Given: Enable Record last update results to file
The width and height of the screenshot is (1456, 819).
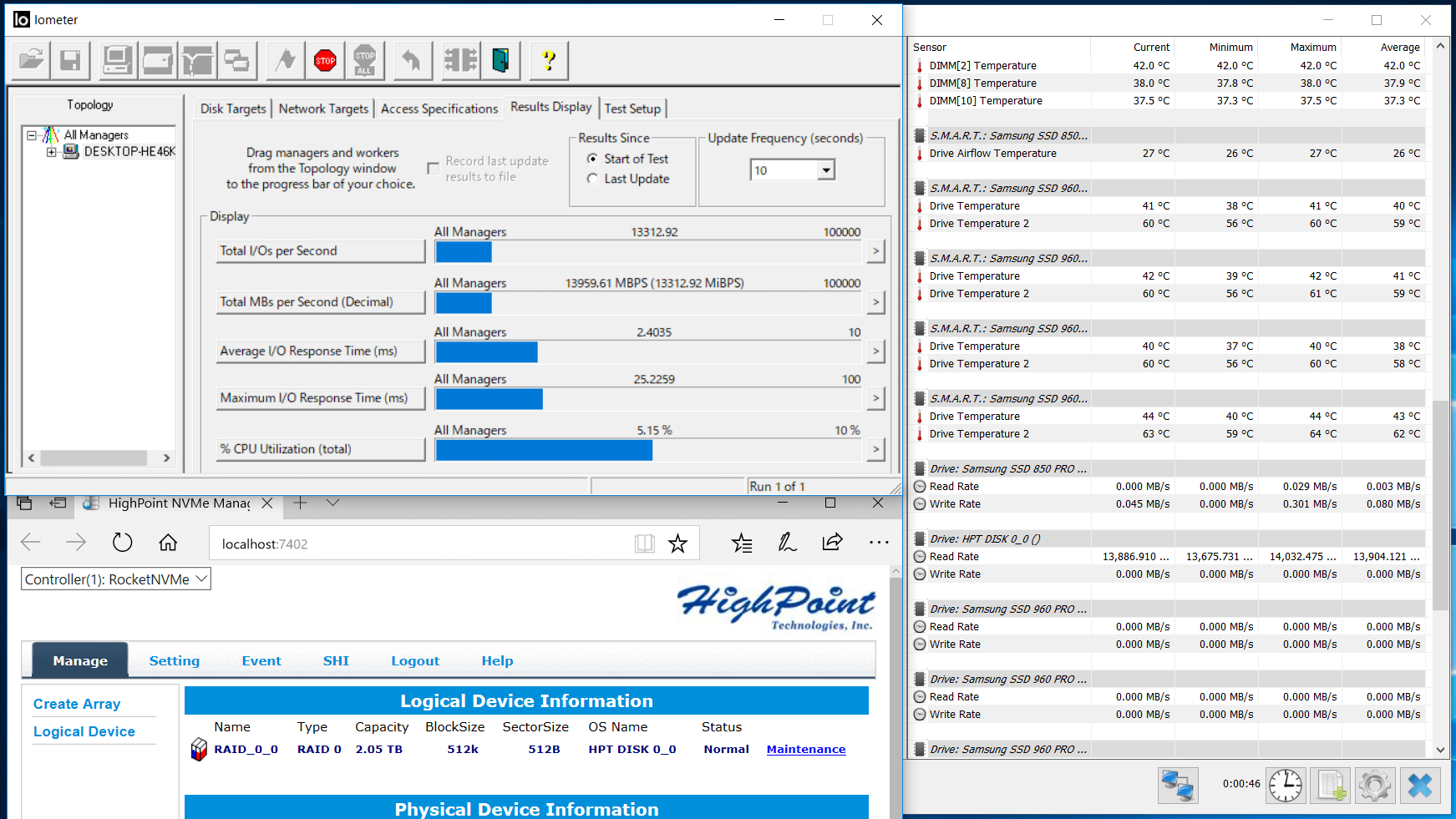Looking at the screenshot, I should [433, 169].
